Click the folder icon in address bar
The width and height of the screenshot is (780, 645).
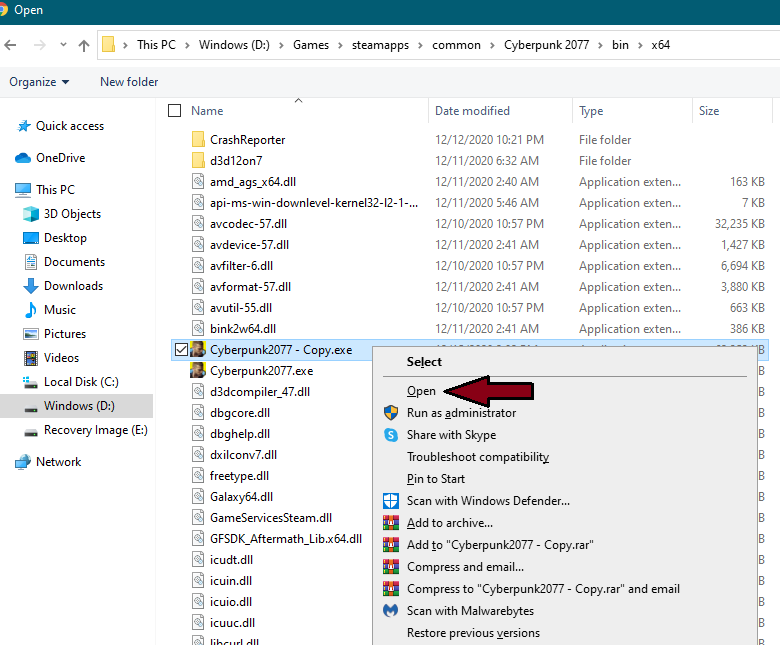pos(108,45)
